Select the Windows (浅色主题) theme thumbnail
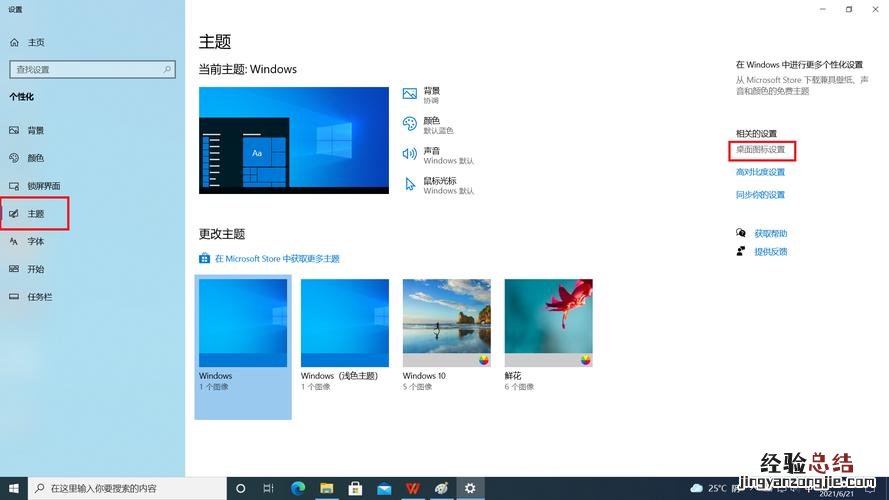This screenshot has width=889, height=500. pyautogui.click(x=345, y=323)
